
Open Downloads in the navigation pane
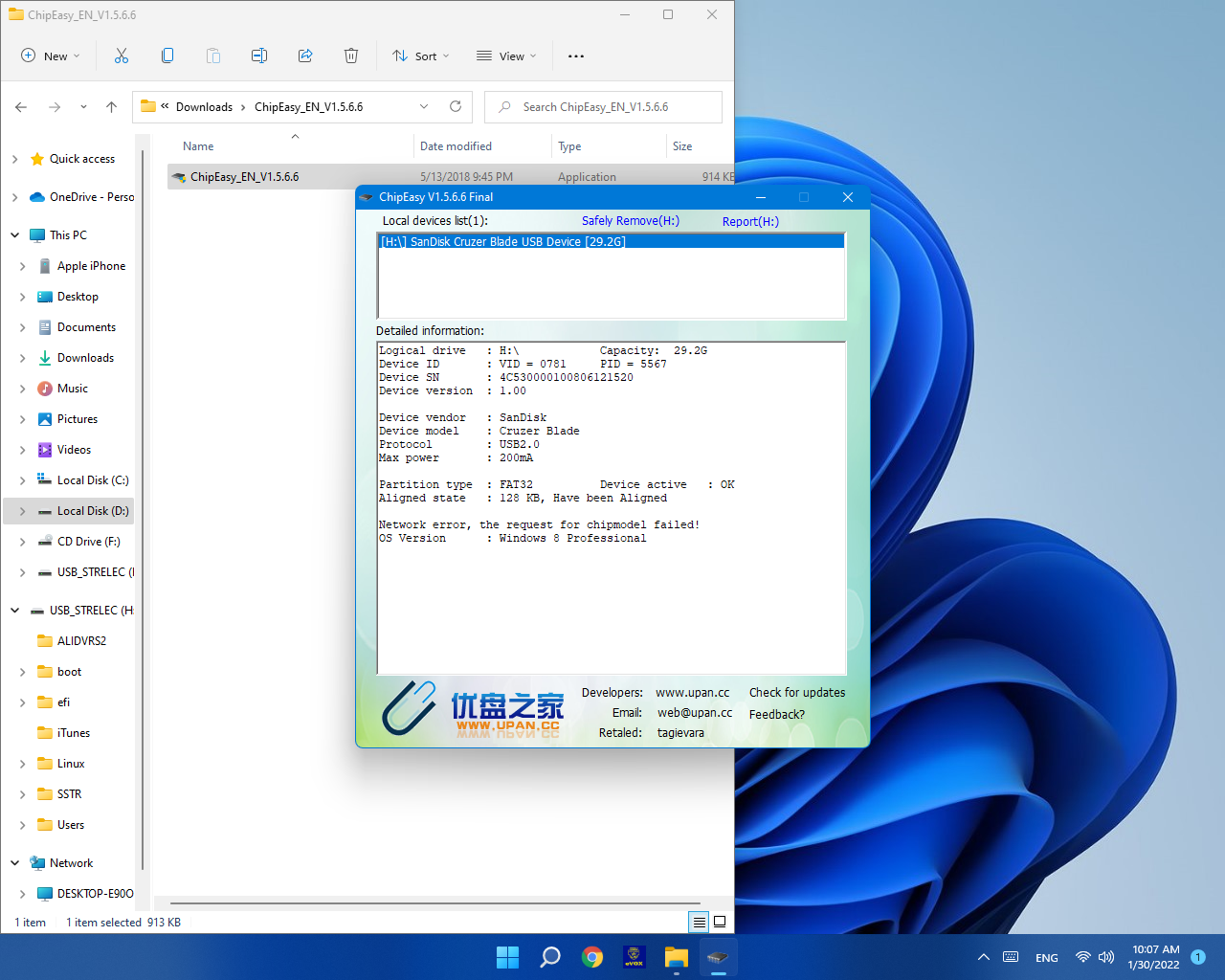pyautogui.click(x=85, y=358)
